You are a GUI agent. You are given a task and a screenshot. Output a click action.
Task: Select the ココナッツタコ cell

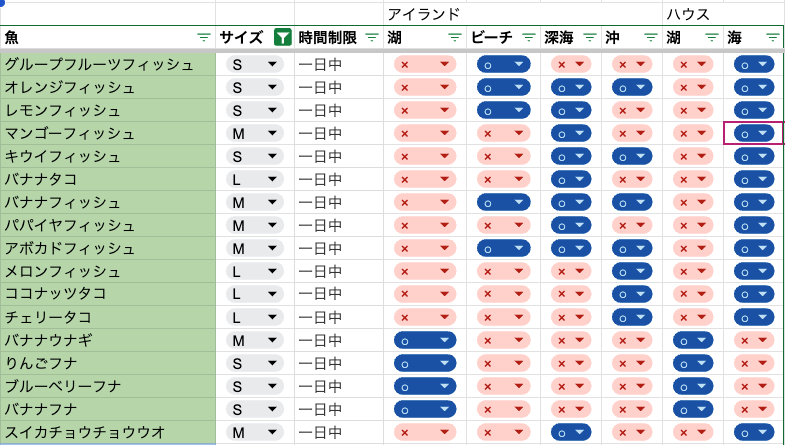108,295
